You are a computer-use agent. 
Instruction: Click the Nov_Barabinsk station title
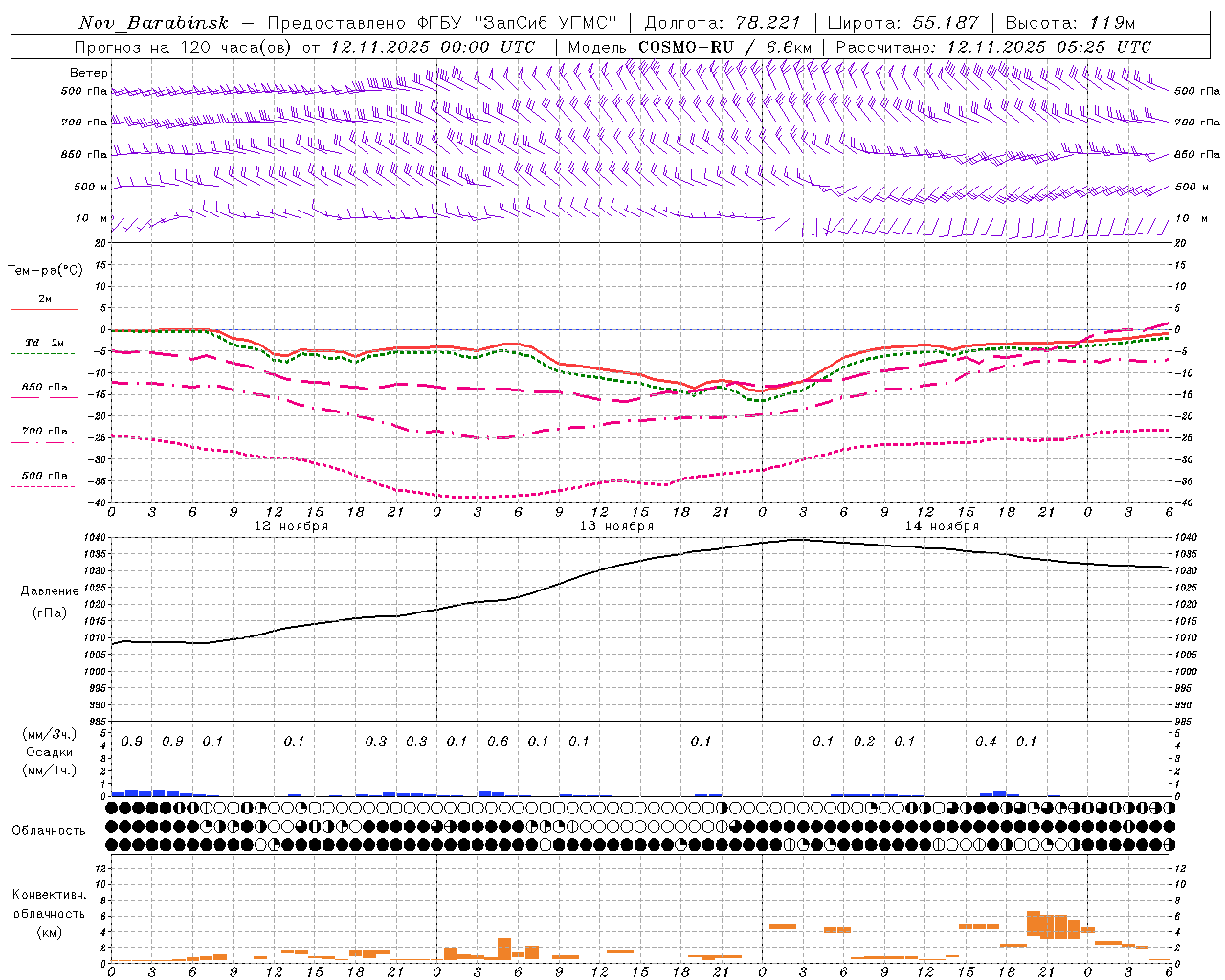point(153,23)
